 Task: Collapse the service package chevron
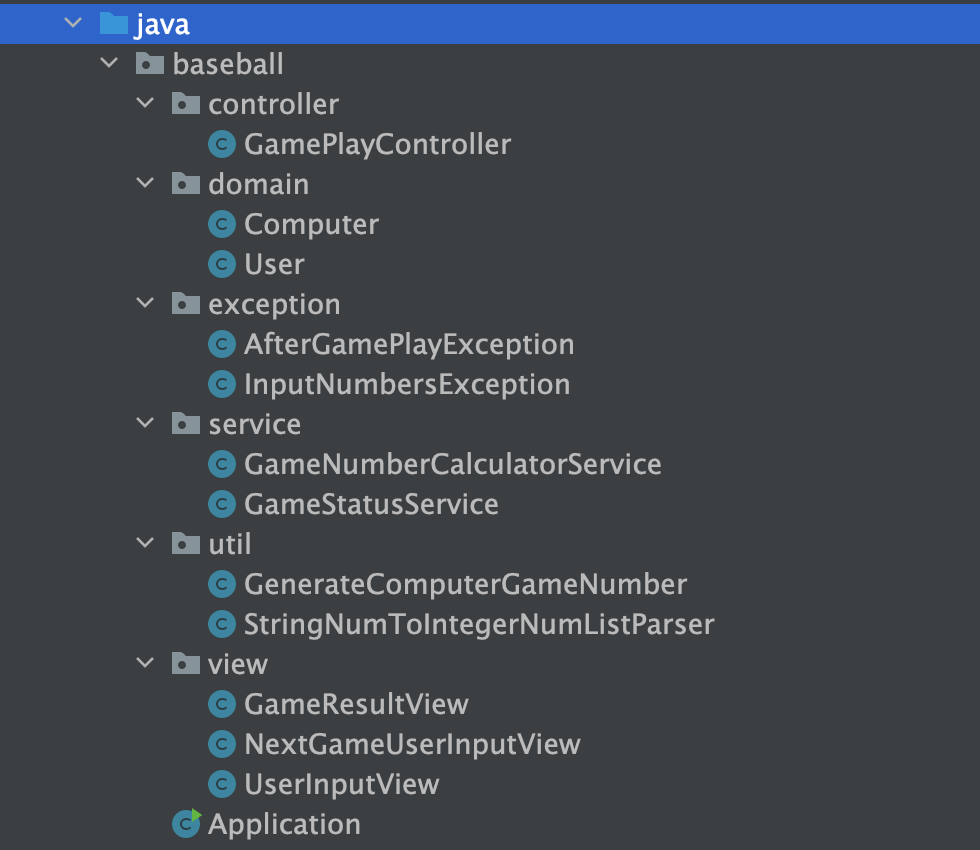pos(145,423)
